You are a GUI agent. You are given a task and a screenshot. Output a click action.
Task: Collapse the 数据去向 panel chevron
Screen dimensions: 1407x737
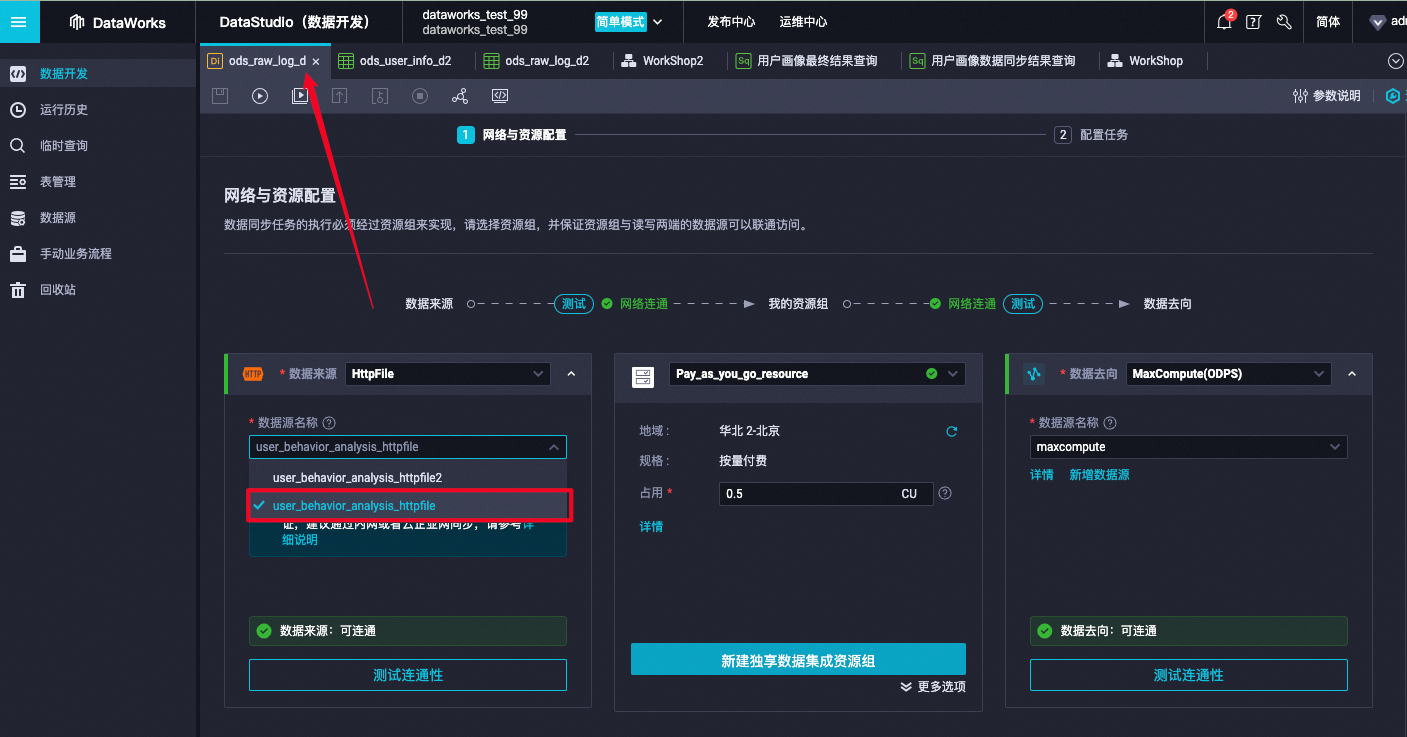(1352, 374)
